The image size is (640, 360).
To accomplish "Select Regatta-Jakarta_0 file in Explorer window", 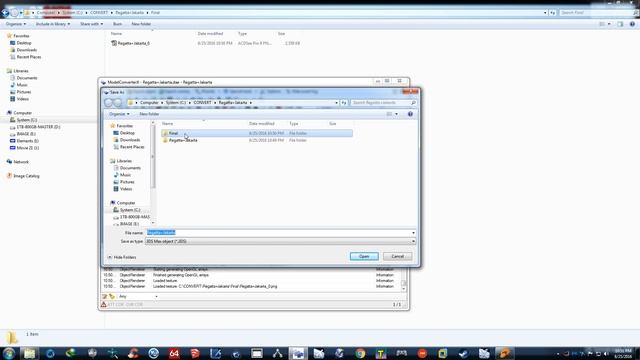I will click(x=133, y=43).
